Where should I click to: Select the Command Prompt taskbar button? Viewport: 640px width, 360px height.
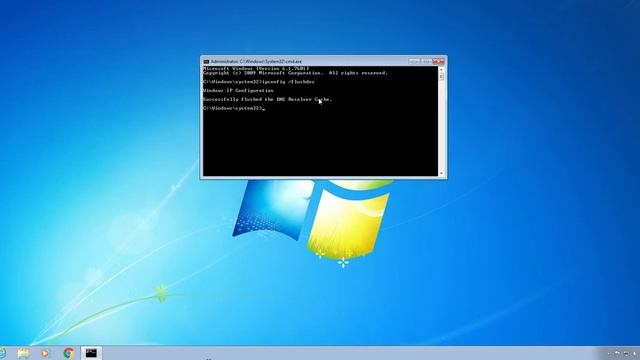point(91,353)
